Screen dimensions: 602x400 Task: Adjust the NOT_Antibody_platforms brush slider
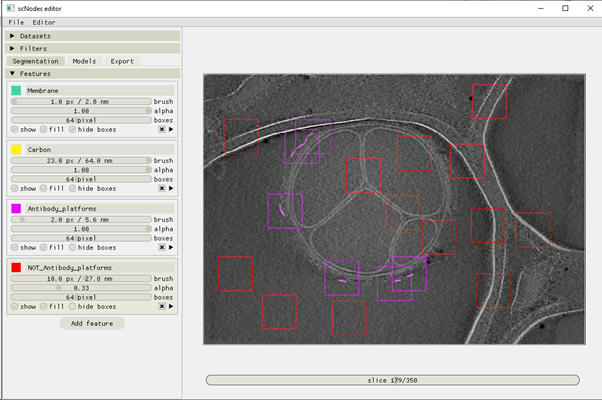pos(81,278)
